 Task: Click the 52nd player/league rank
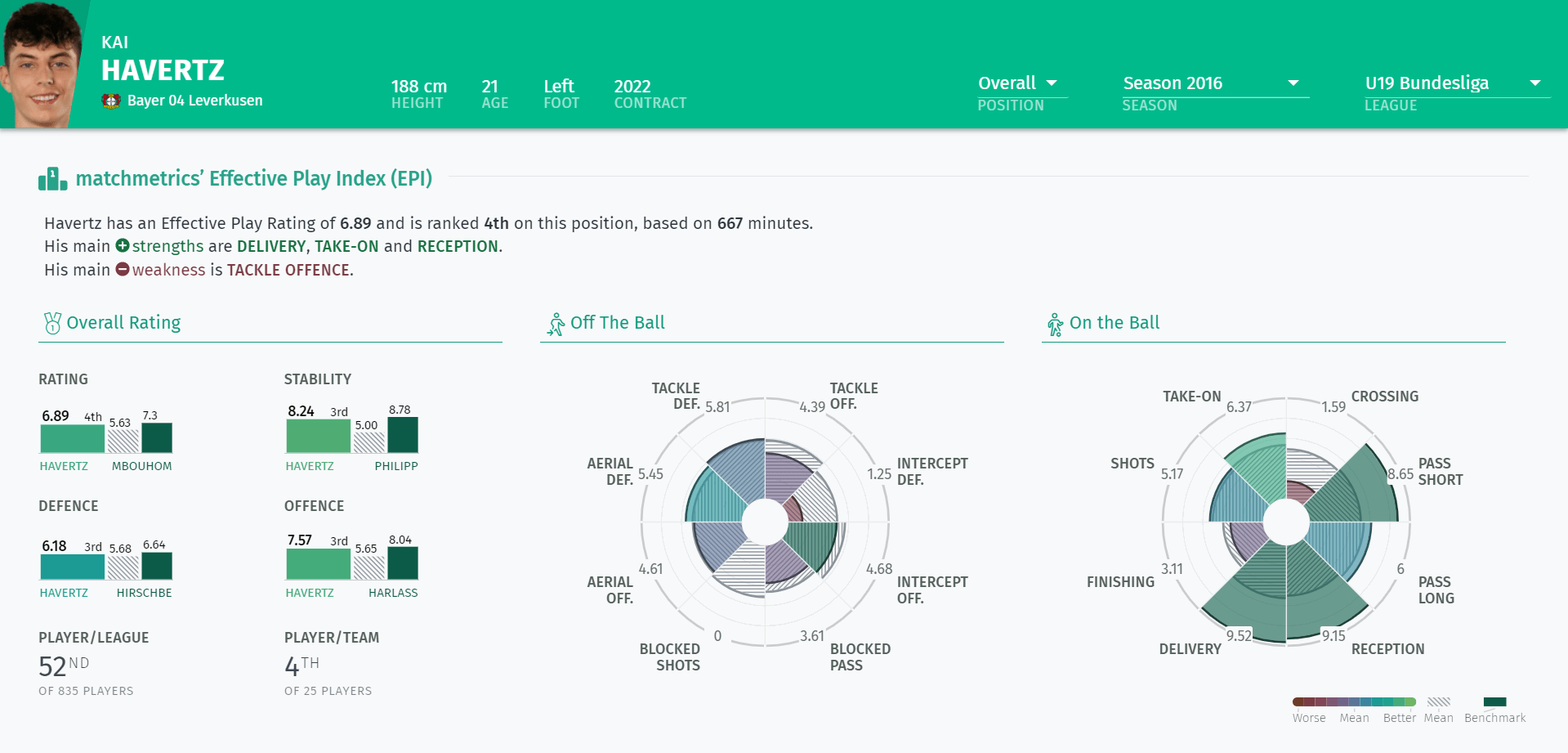tap(64, 666)
